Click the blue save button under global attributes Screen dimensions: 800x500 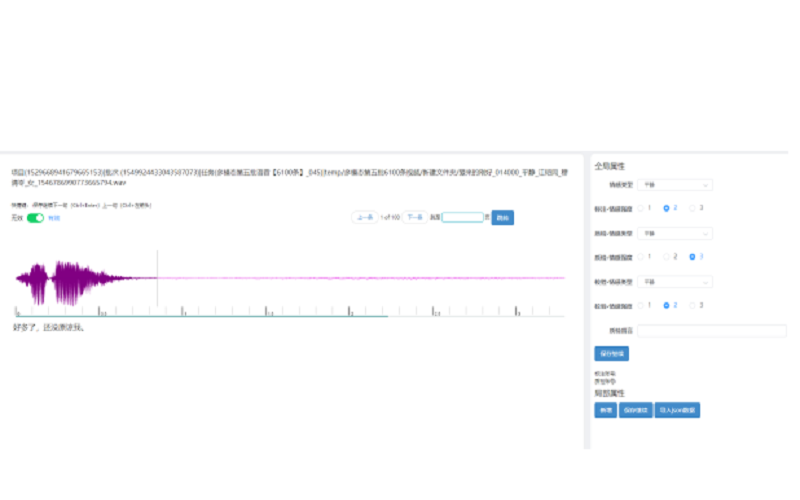611,353
